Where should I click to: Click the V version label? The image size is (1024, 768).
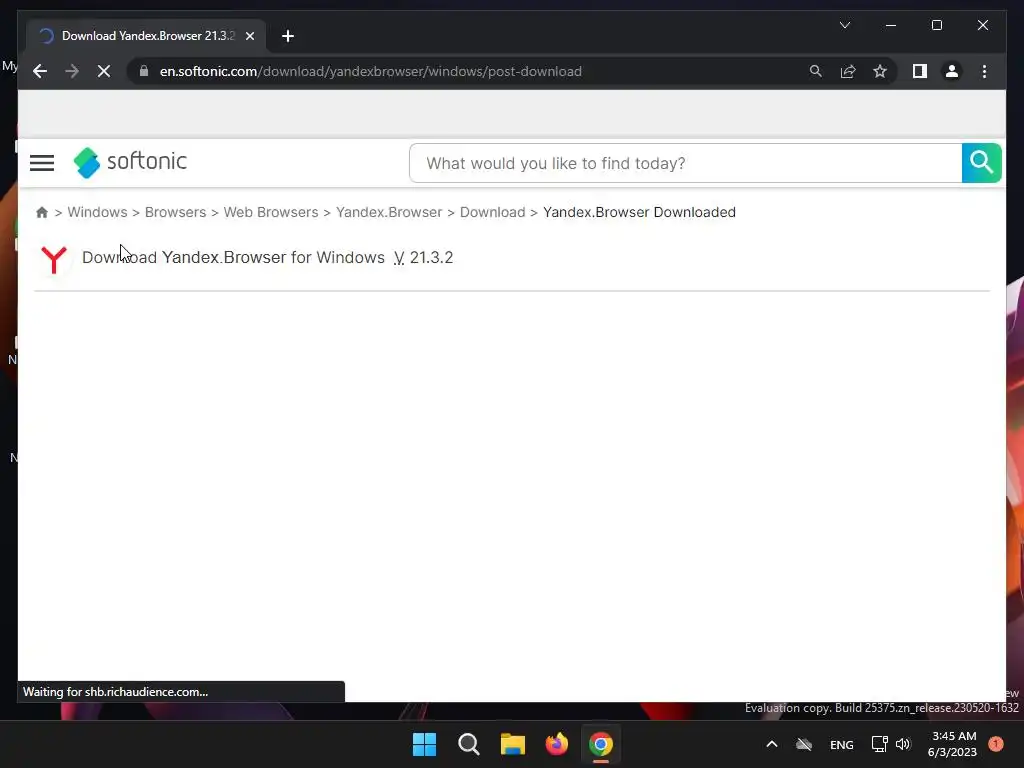coord(399,257)
